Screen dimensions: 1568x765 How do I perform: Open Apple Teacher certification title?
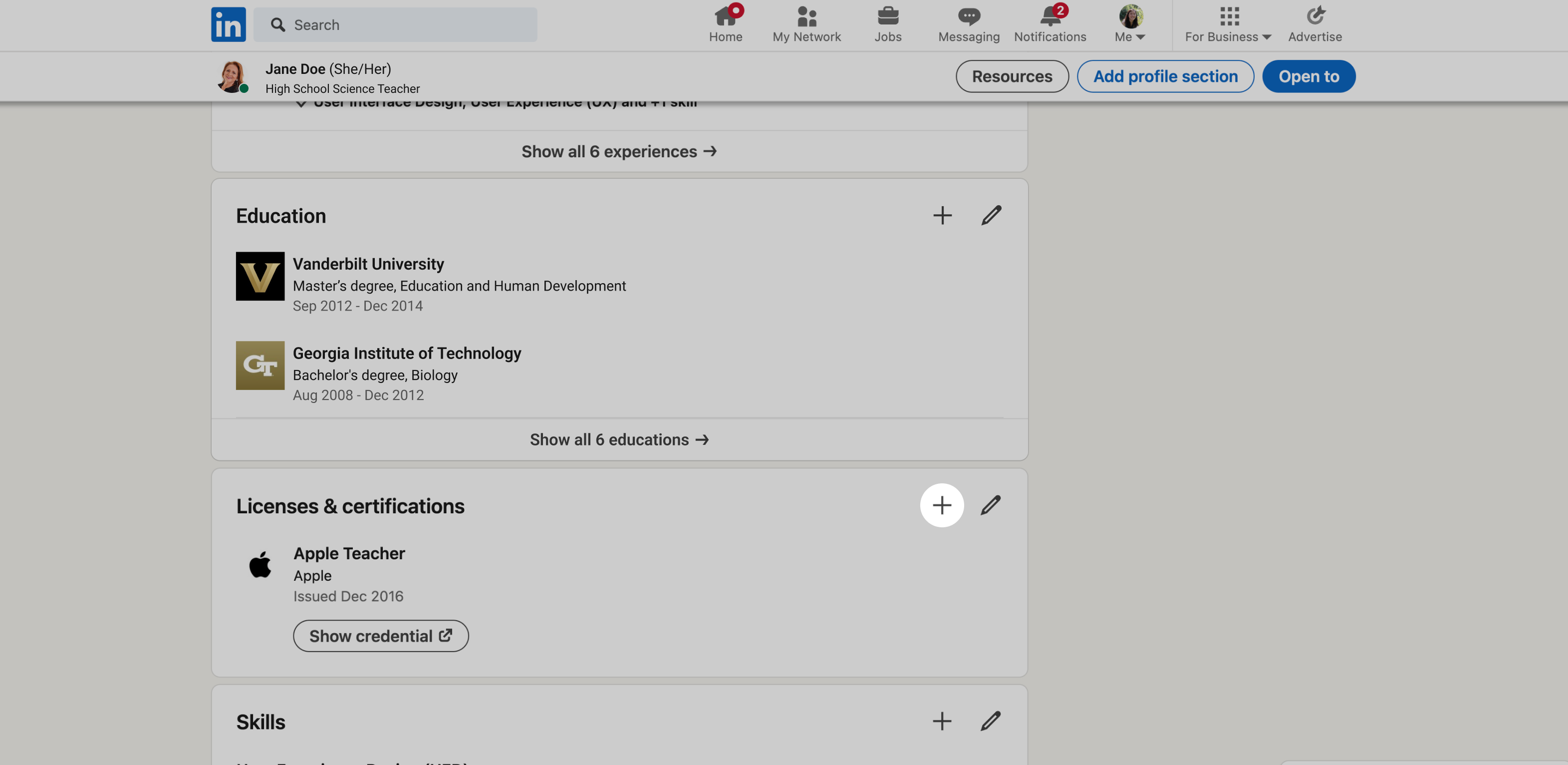coord(349,554)
